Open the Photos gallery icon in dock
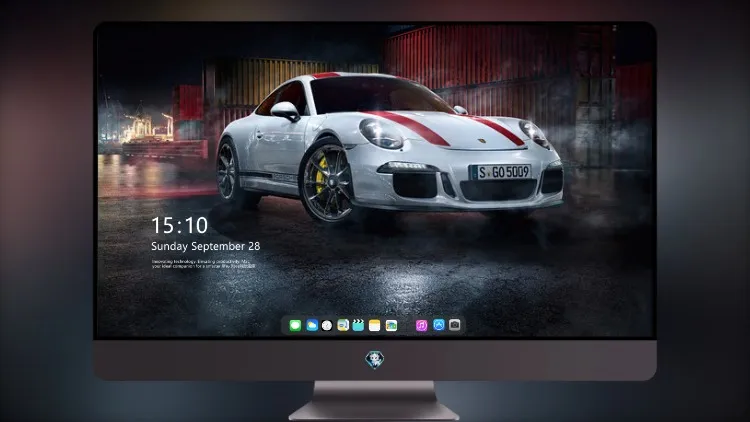750x422 pixels. (x=391, y=325)
